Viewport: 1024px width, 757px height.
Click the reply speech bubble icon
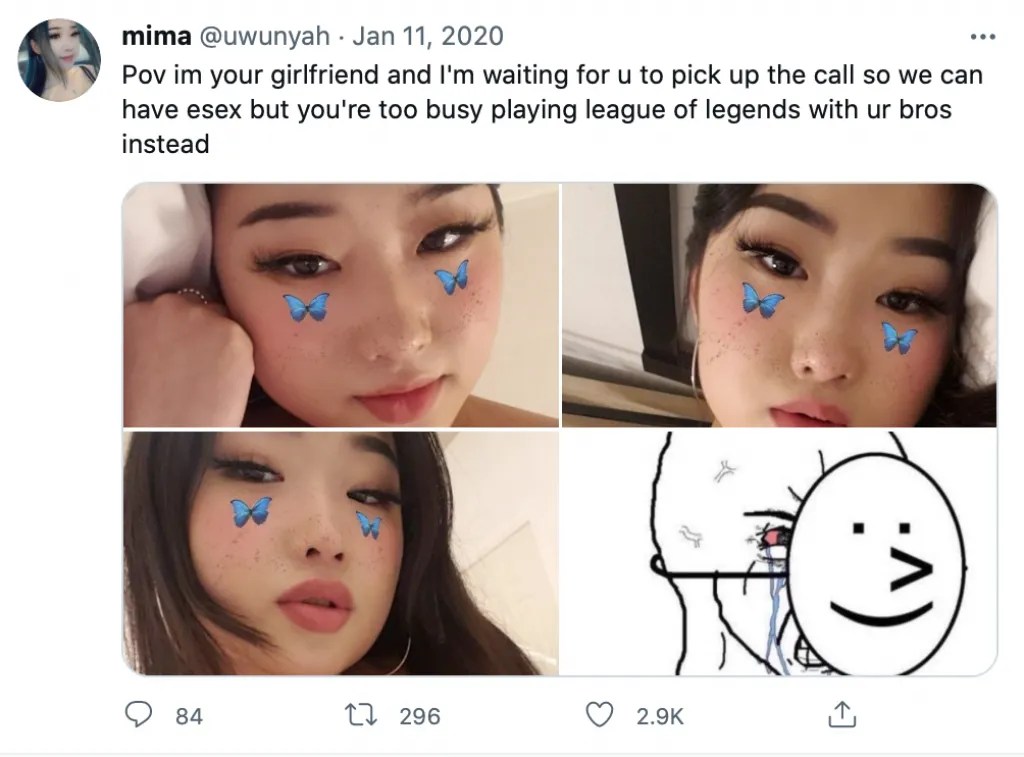click(138, 715)
